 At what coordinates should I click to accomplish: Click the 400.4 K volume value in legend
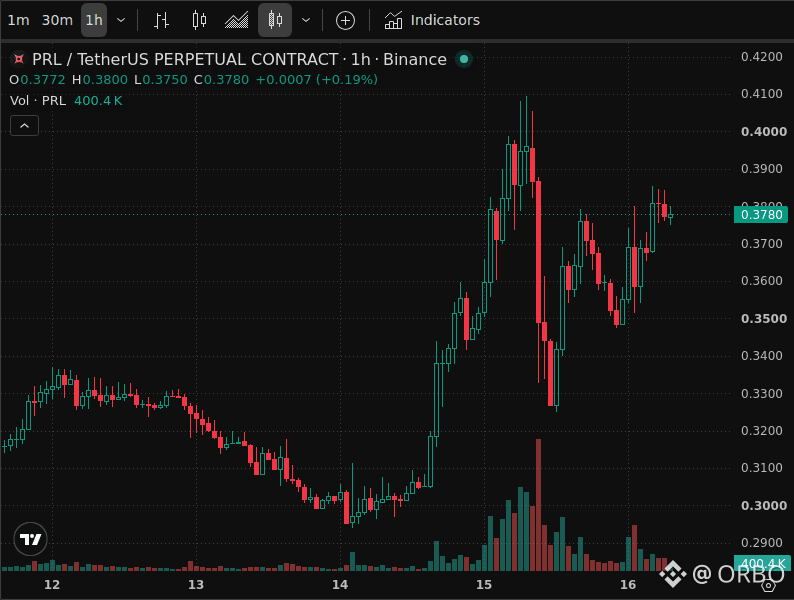point(98,101)
